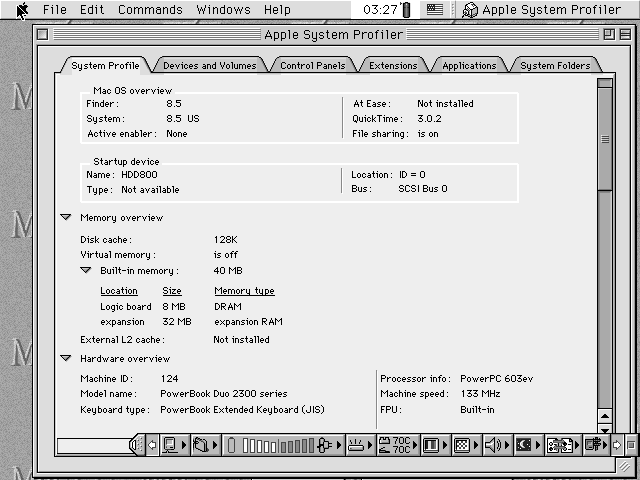Collapse the Hardware overview section

[x=66, y=358]
